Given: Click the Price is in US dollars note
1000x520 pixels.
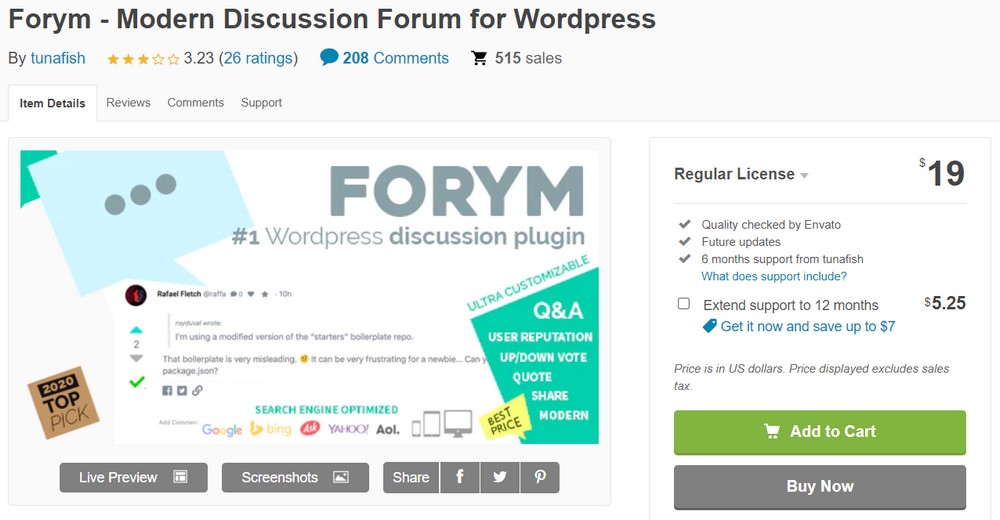Looking at the screenshot, I should click(811, 377).
